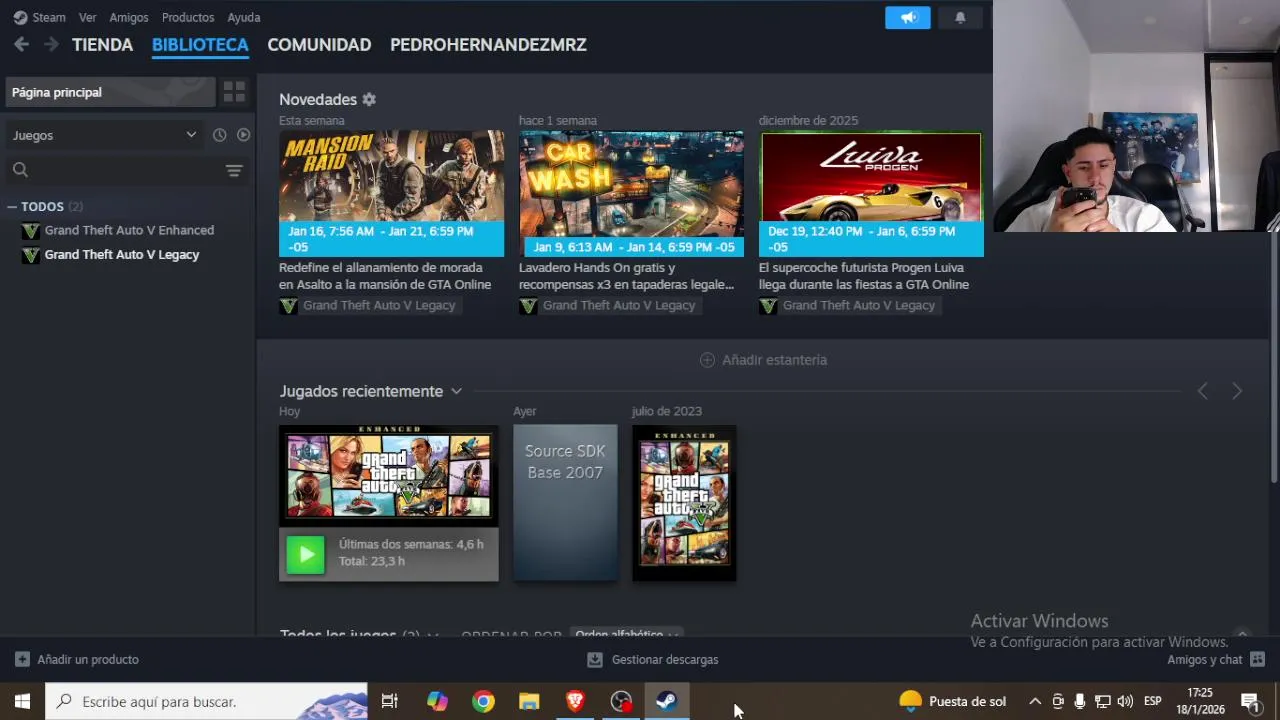Open the COMUNIDAD tab
The width and height of the screenshot is (1280, 720).
click(x=319, y=44)
